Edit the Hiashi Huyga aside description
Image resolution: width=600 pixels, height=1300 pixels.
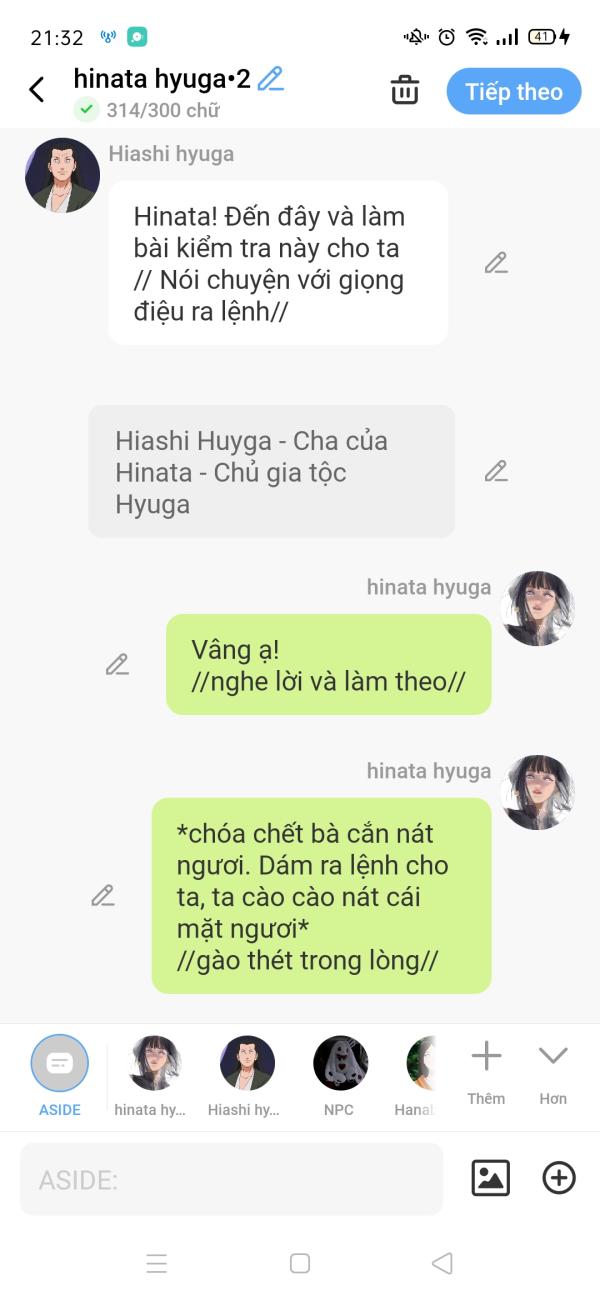[x=496, y=471]
